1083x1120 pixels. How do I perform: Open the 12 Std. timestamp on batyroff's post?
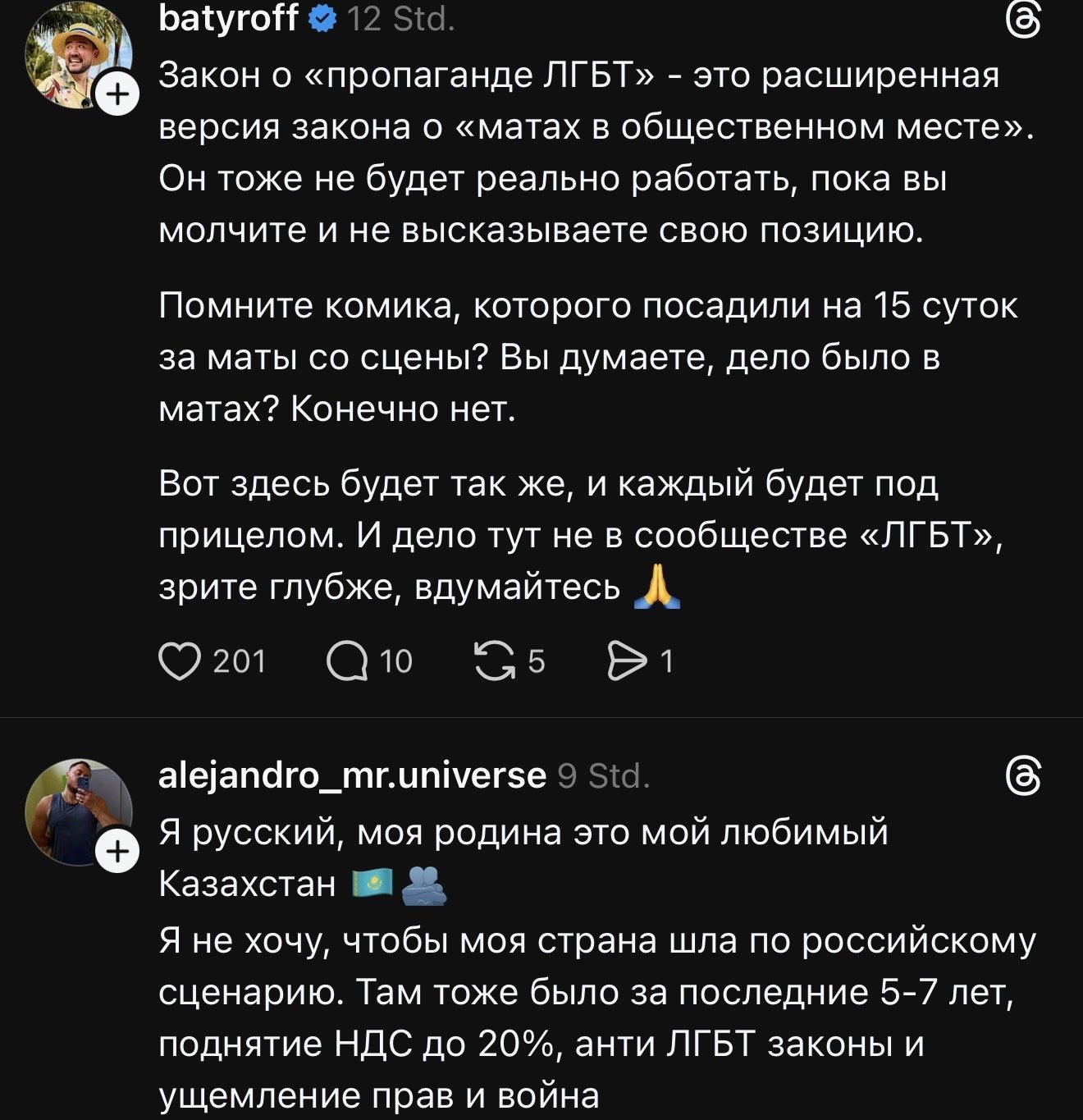[400, 19]
